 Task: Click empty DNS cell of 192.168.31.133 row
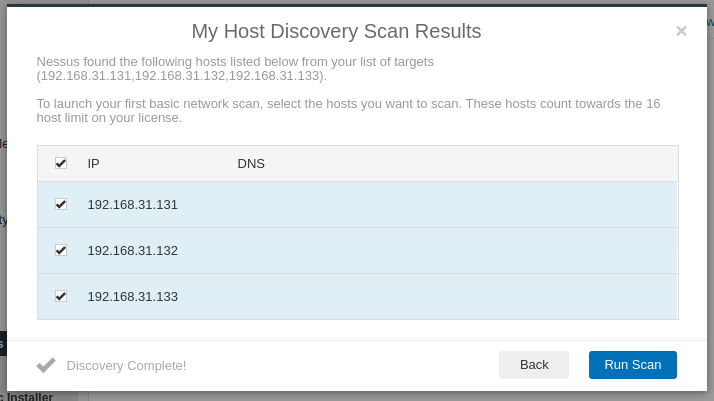coord(455,297)
